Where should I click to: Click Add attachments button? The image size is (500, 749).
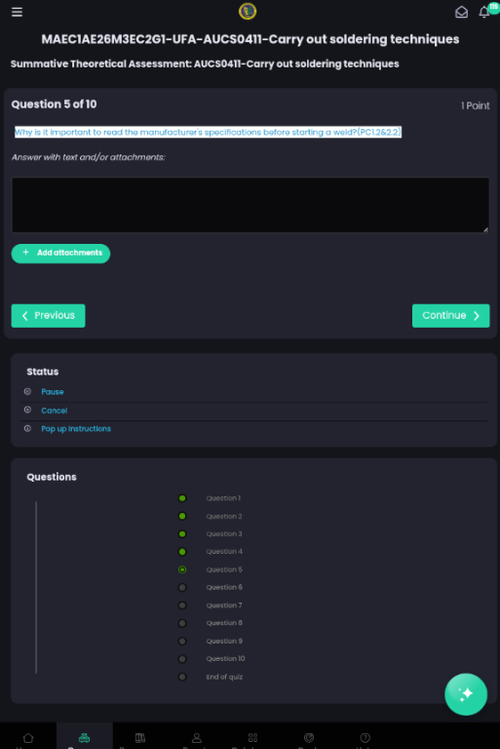point(61,253)
